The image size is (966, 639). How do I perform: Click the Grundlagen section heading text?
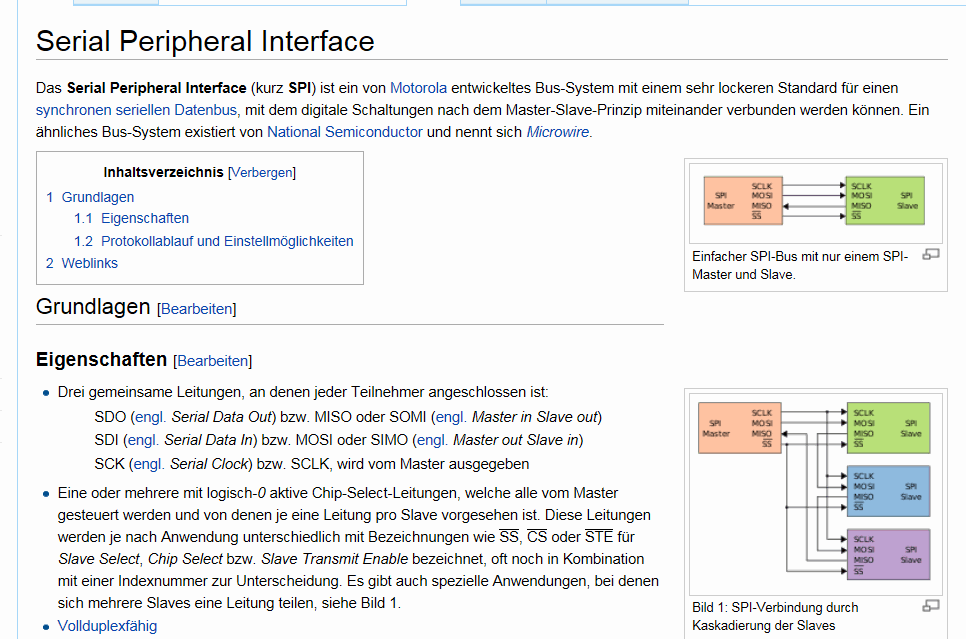(93, 306)
